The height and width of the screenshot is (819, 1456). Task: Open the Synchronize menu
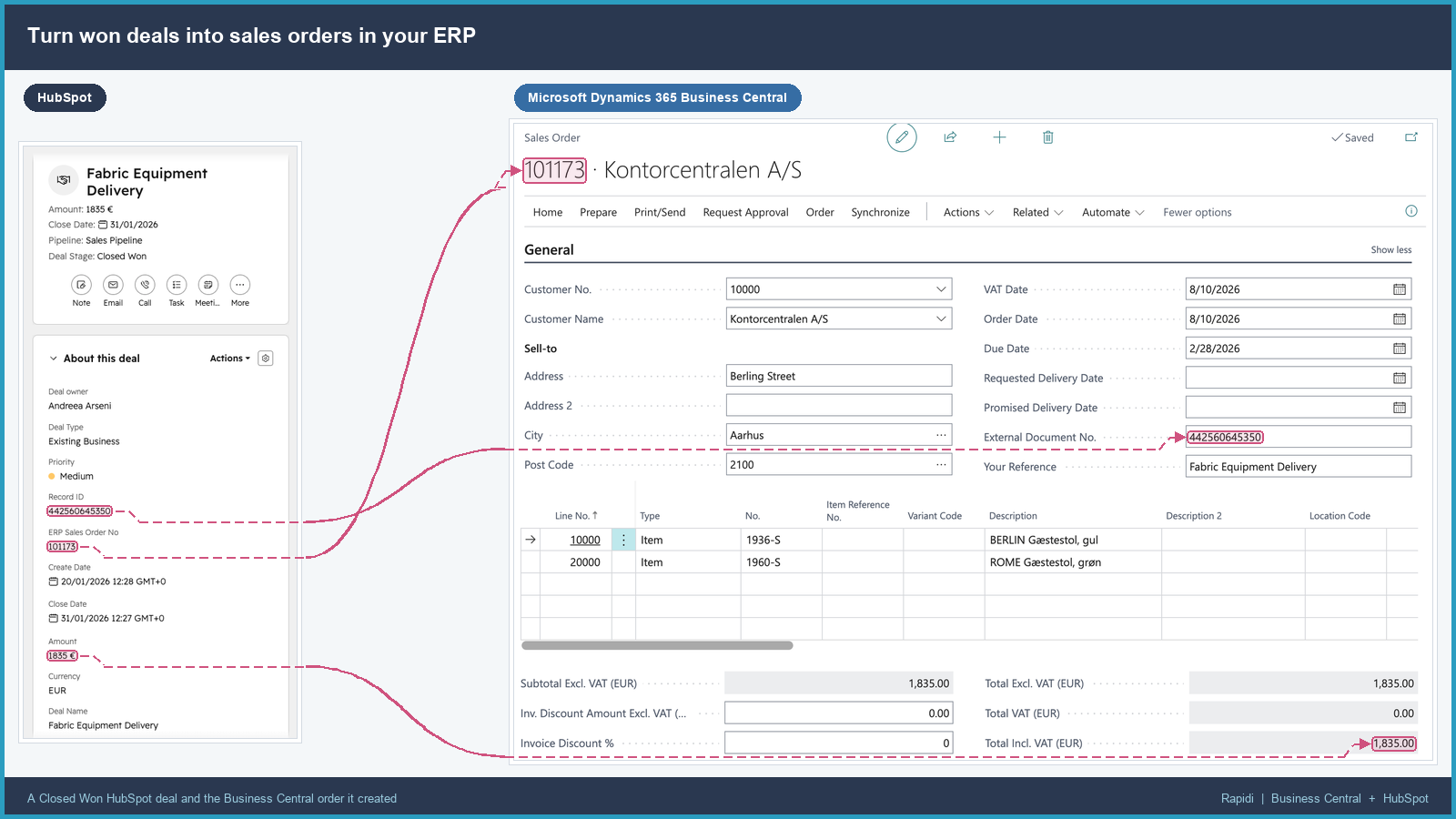(880, 212)
